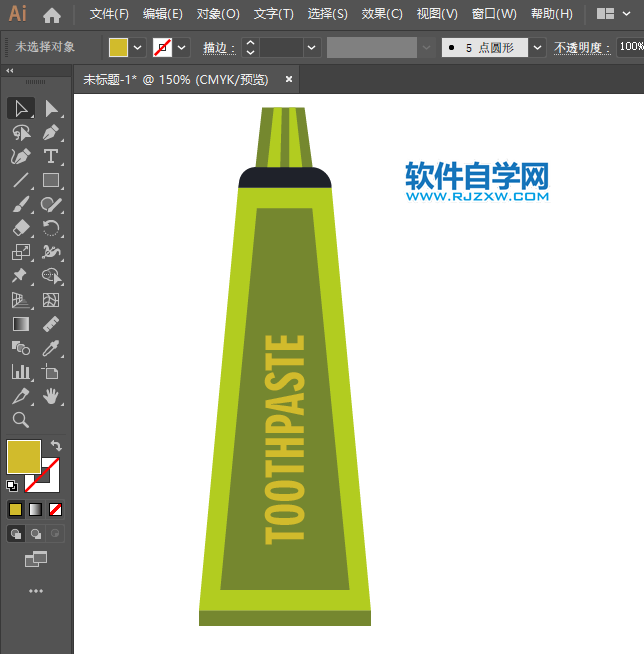Image resolution: width=644 pixels, height=654 pixels.
Task: Select the Eraser tool
Action: (21, 228)
